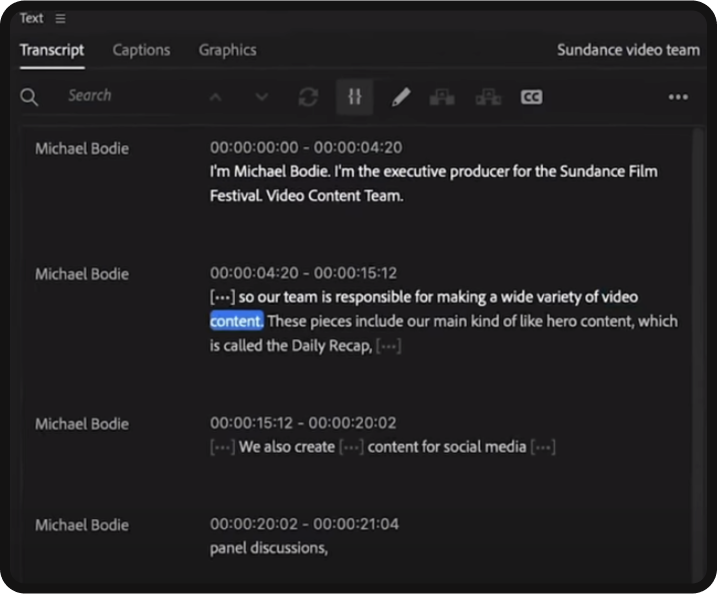
Task: Click the search magnifier icon
Action: point(29,97)
